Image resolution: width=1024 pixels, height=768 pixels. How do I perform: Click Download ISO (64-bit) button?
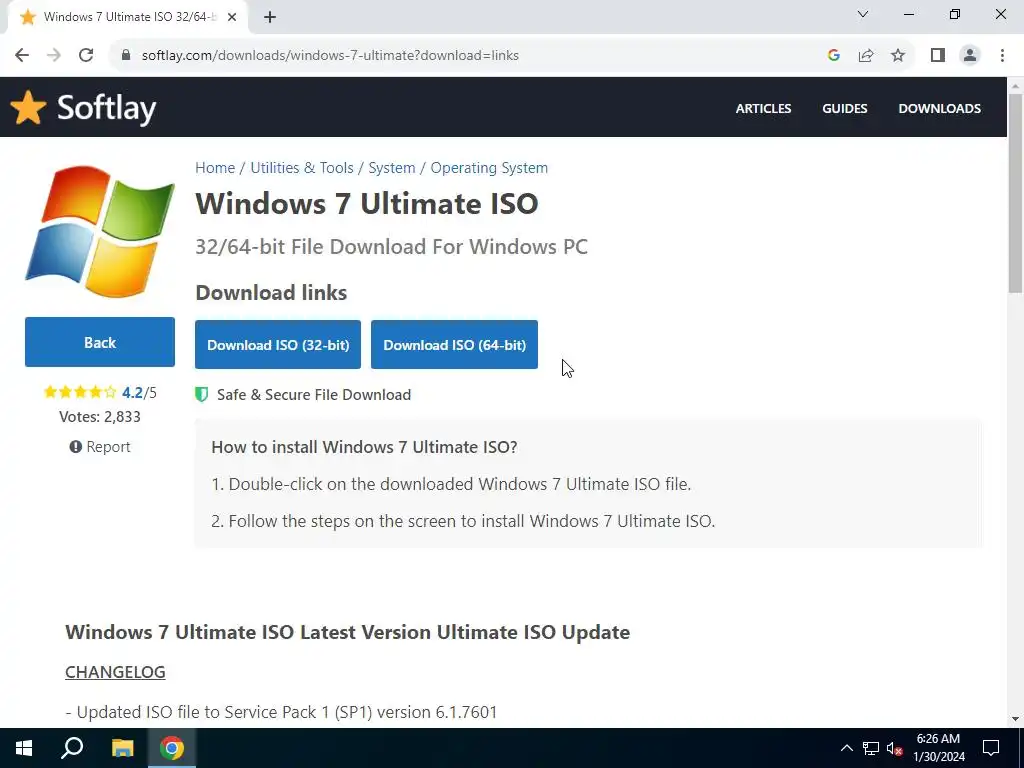click(x=455, y=345)
